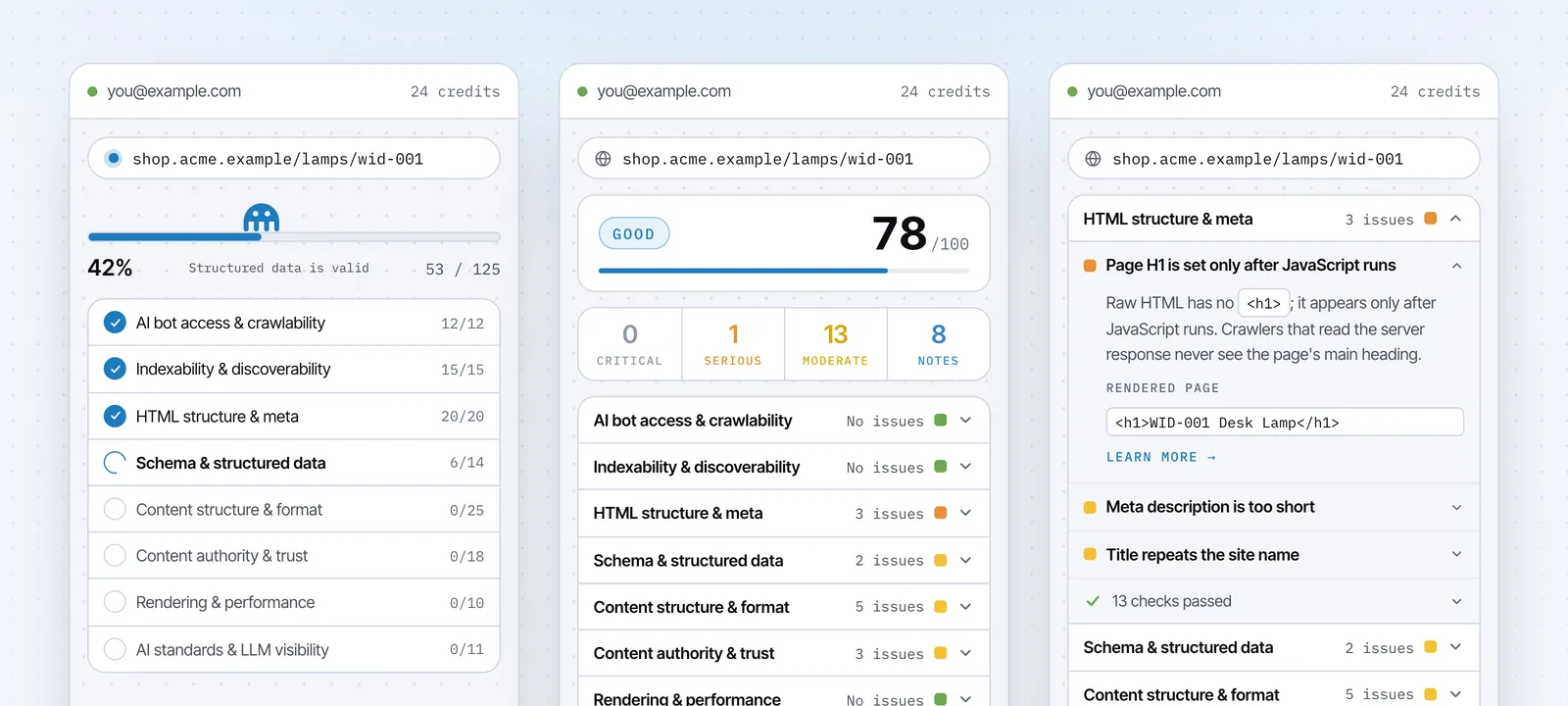The height and width of the screenshot is (706, 1568).
Task: Click you@example.com in the right panel
Action: [x=1154, y=91]
